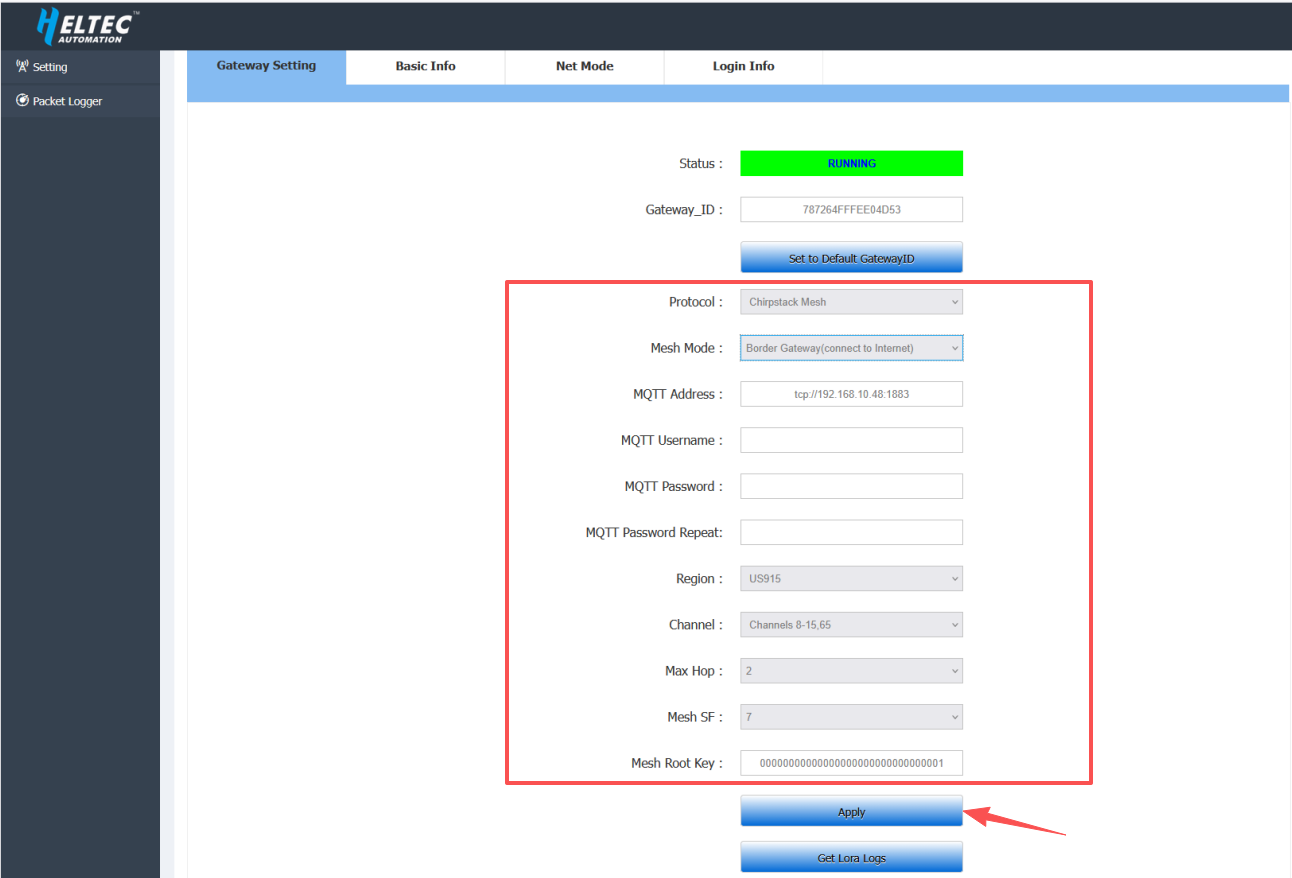Click the Get Lora Logs button
Viewport: 1292px width, 878px height.
pyautogui.click(x=851, y=858)
